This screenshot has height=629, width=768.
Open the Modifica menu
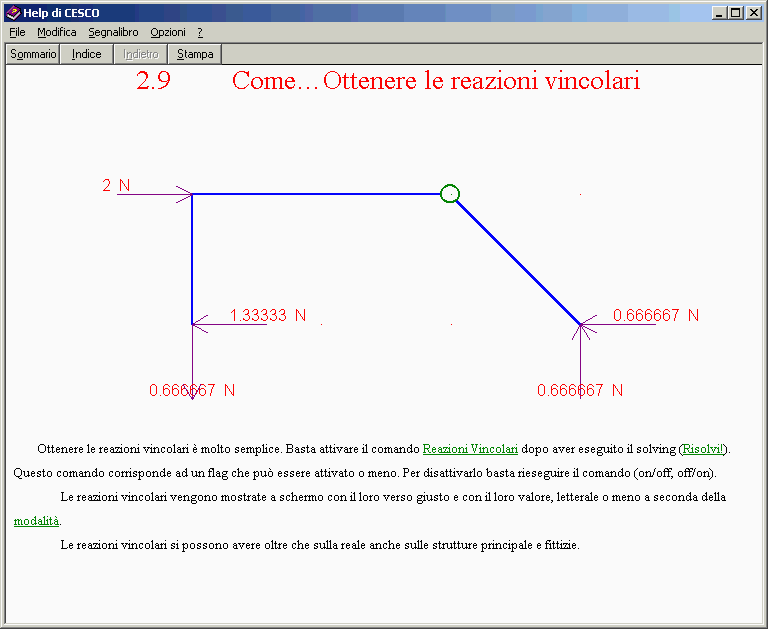tap(57, 32)
